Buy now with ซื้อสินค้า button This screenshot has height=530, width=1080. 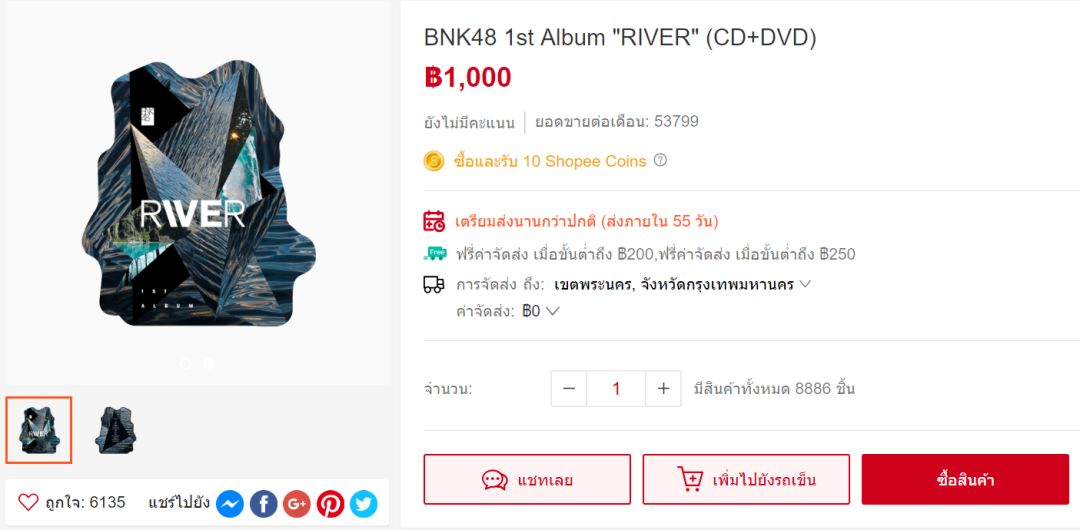[x=965, y=479]
